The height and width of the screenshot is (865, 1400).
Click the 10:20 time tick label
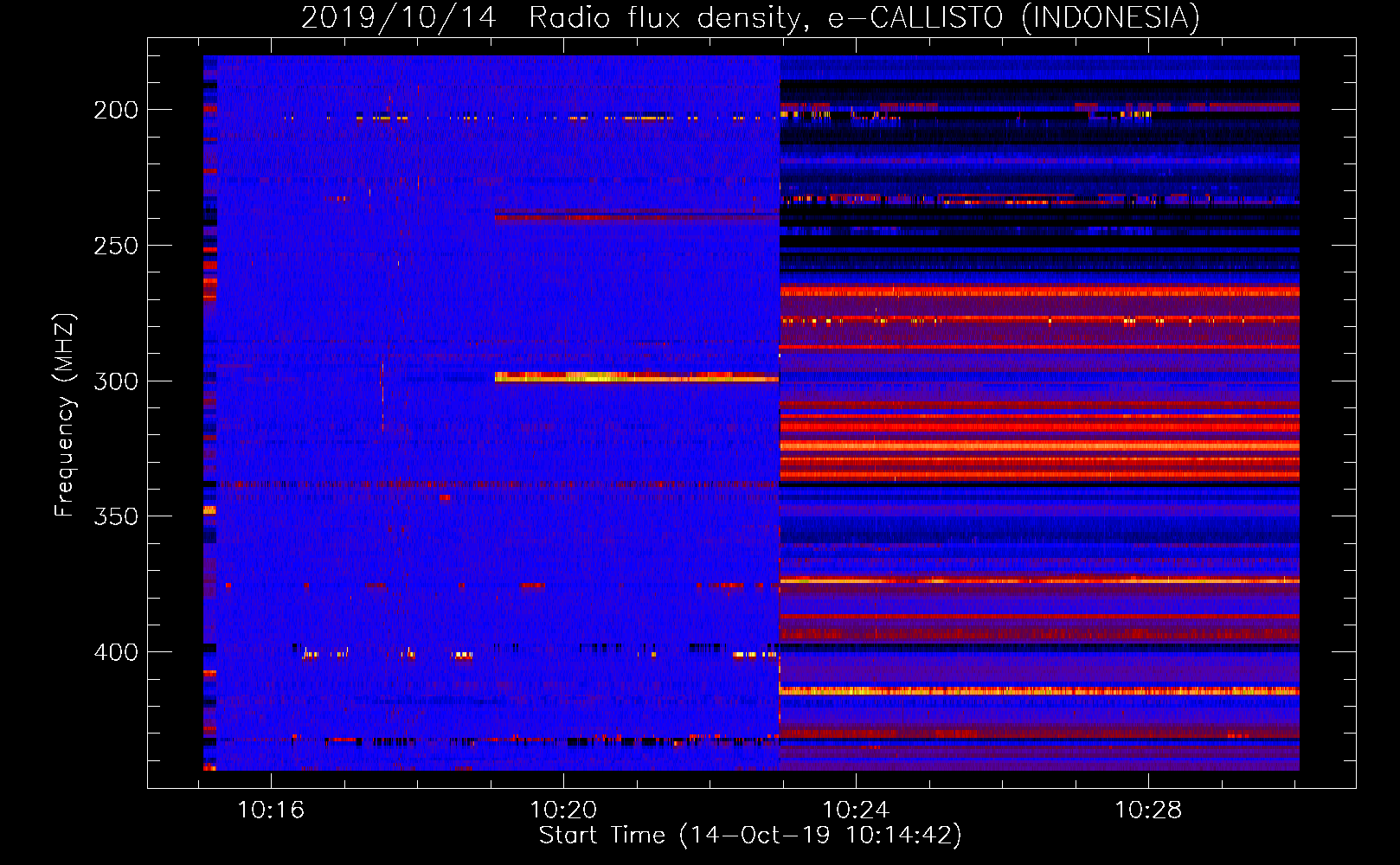click(563, 811)
